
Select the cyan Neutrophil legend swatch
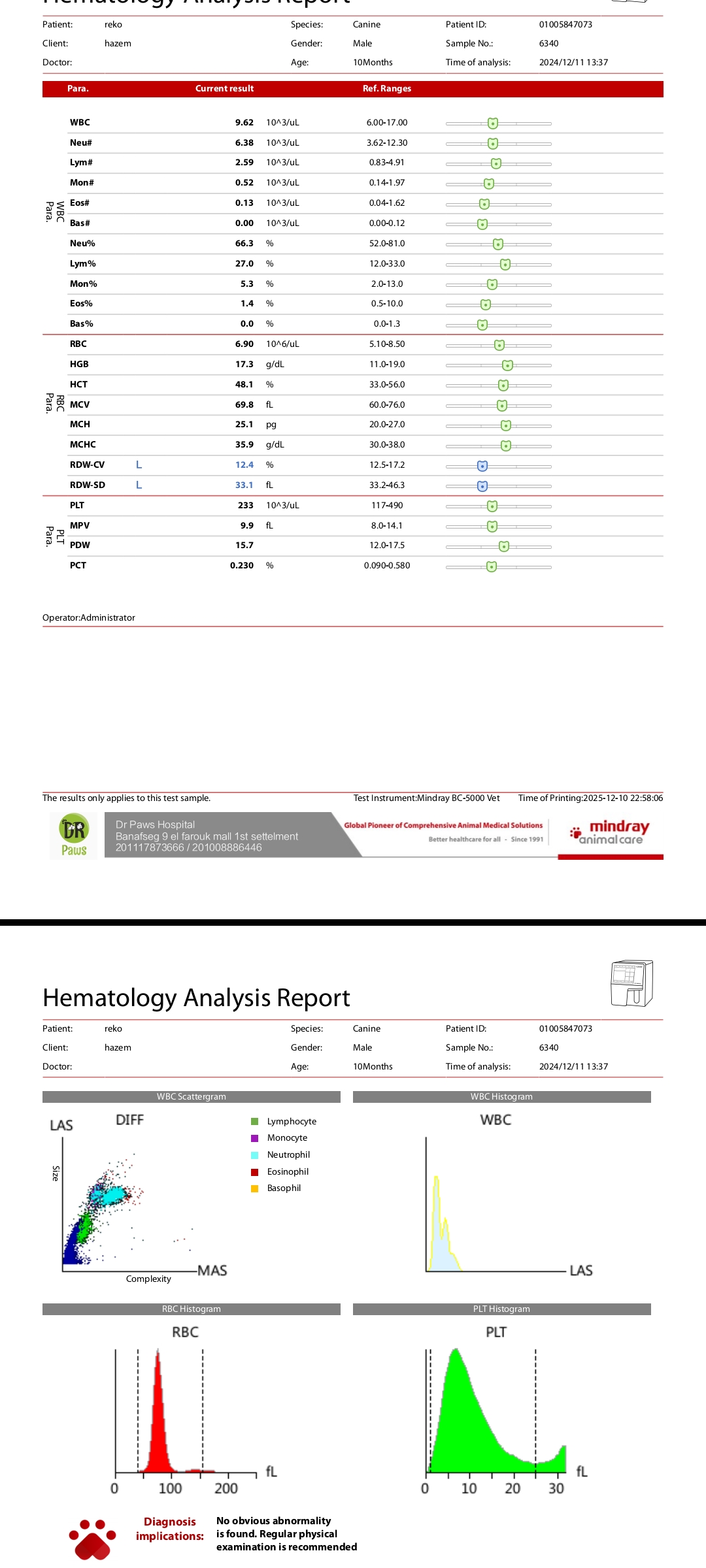coord(255,1155)
